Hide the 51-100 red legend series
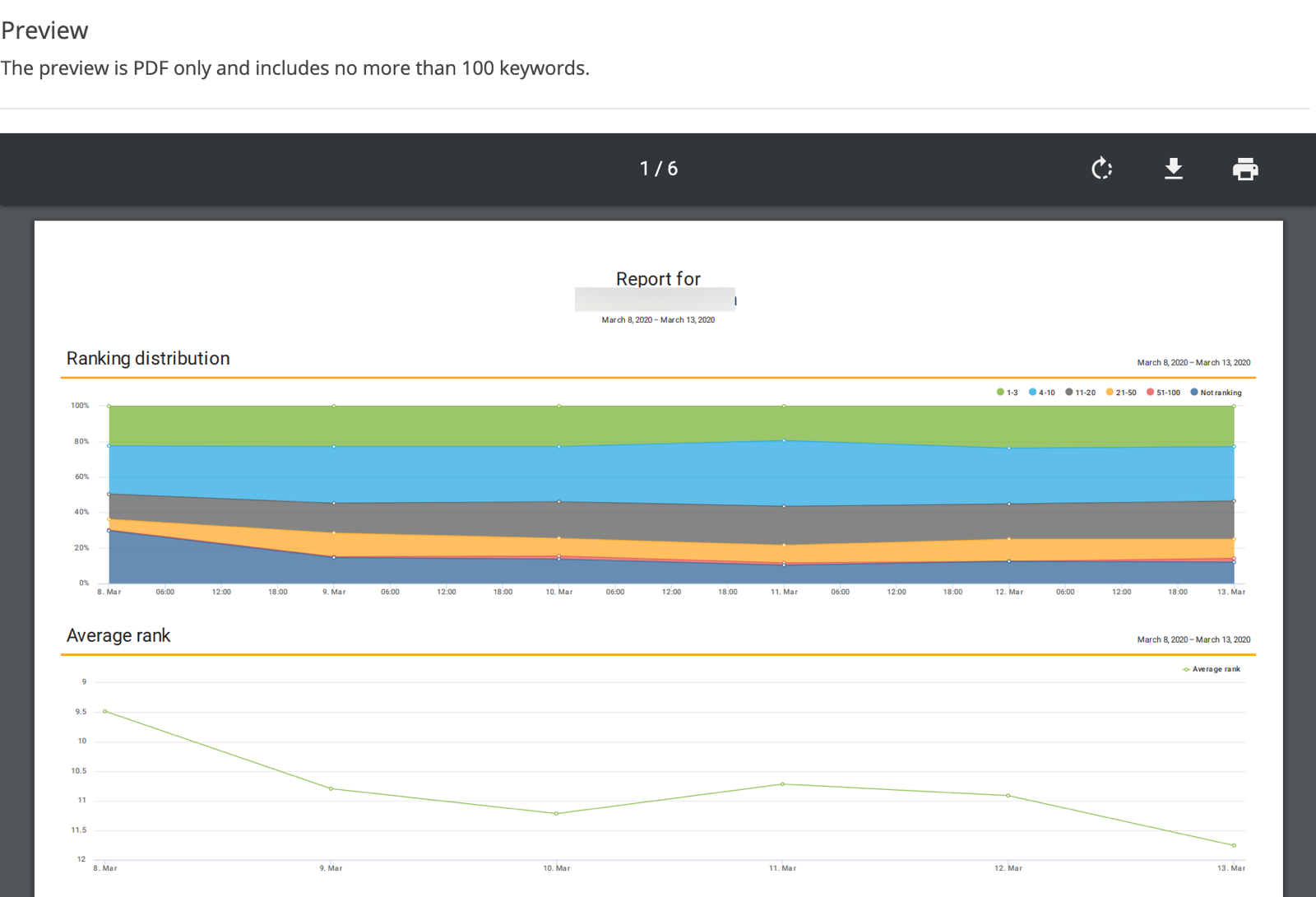Image resolution: width=1316 pixels, height=897 pixels. pos(1163,393)
